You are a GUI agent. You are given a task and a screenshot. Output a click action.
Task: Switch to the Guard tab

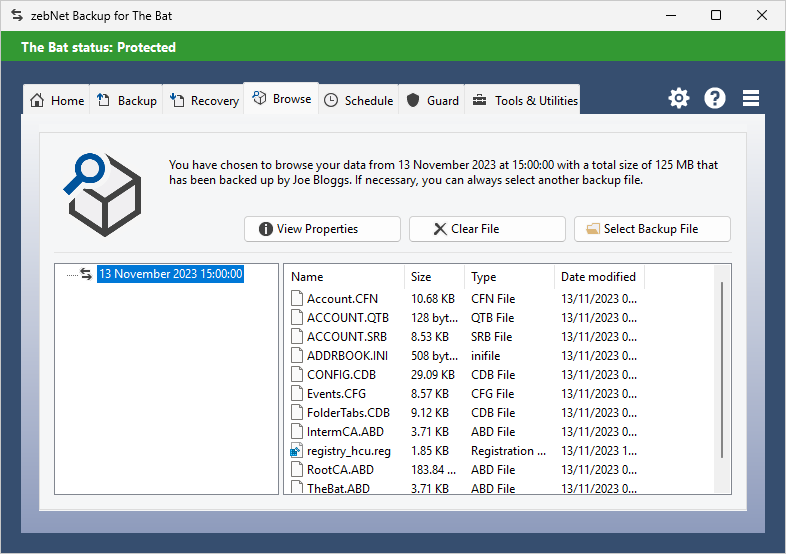(x=432, y=100)
